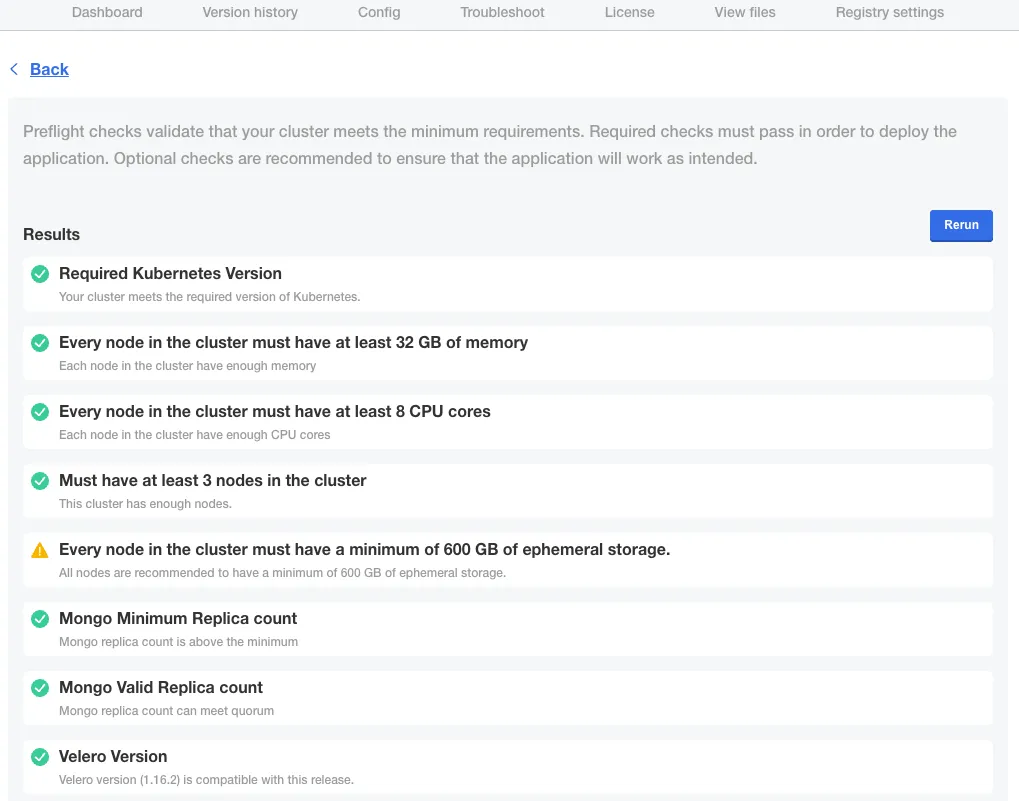Viewport: 1019px width, 801px height.
Task: Click the green check beside 3 nodes check
Action: tap(40, 481)
